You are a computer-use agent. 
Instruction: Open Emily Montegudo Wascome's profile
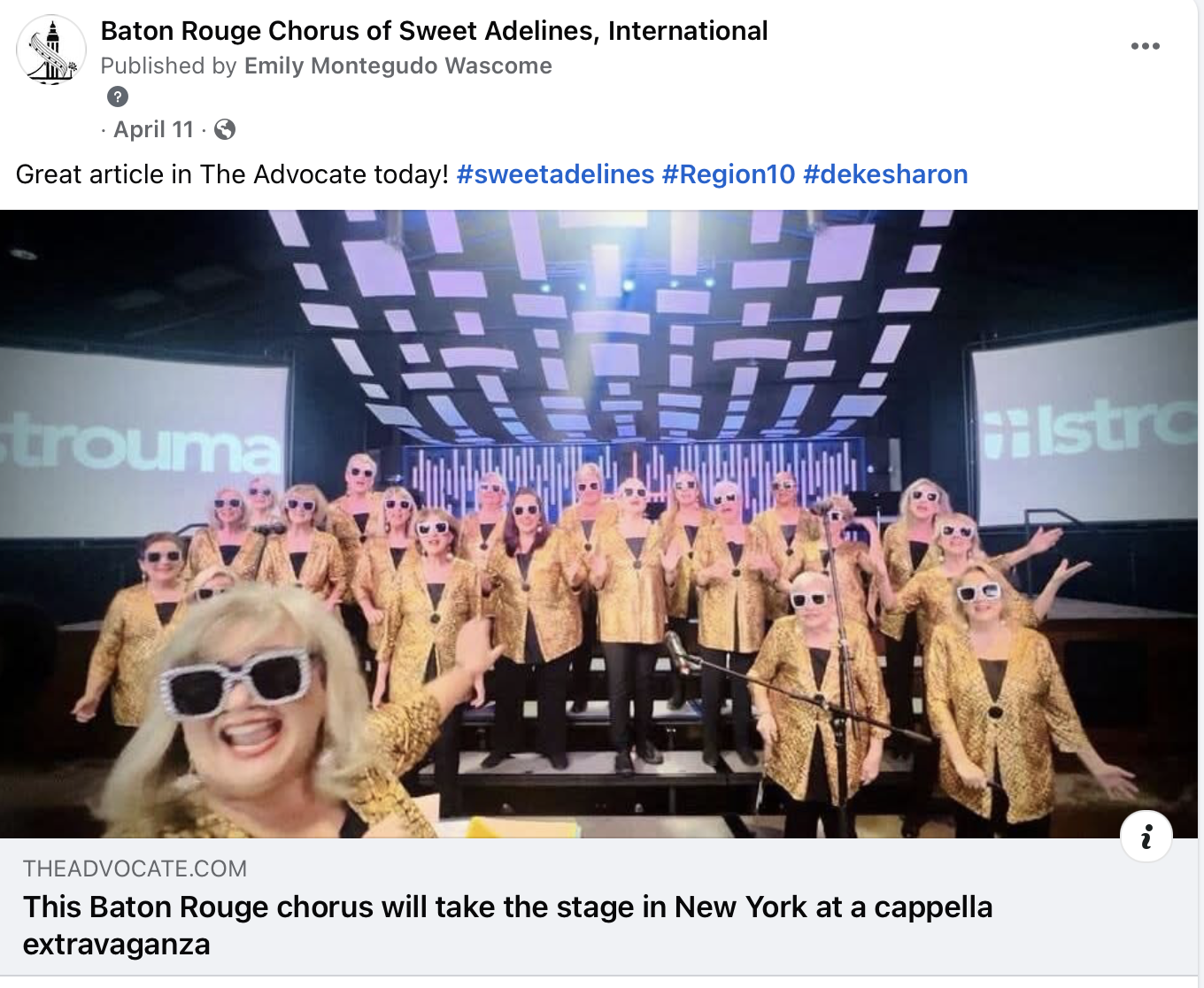pyautogui.click(x=398, y=66)
